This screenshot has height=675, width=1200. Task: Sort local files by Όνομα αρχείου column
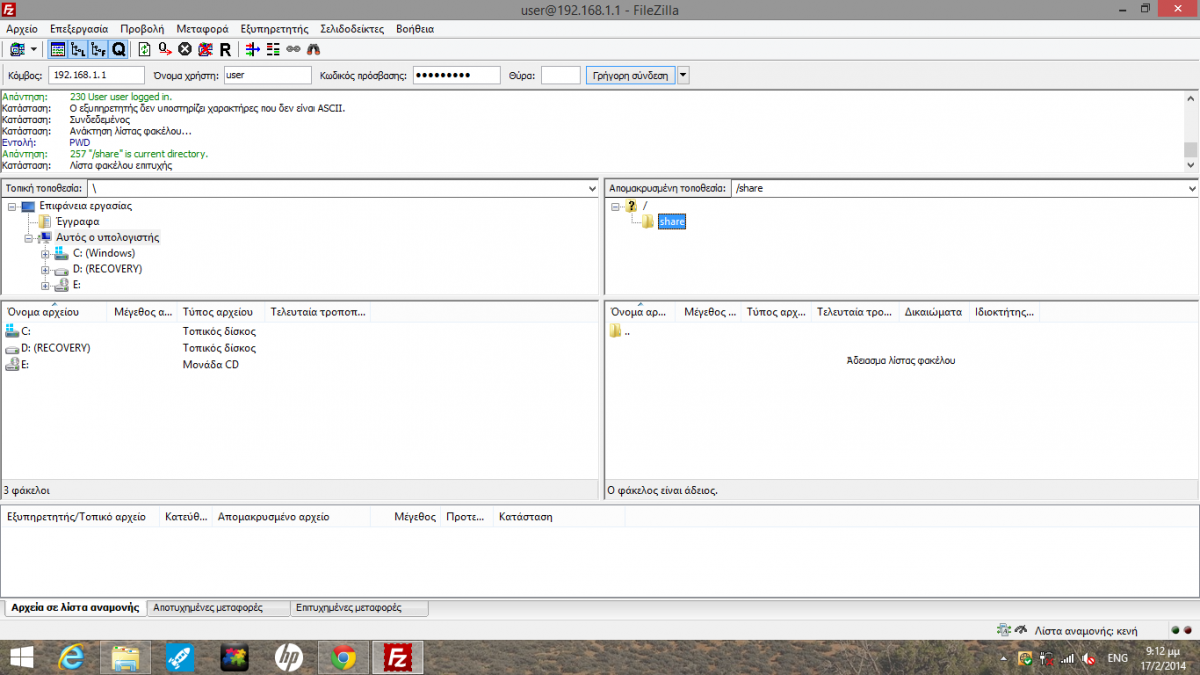(x=55, y=312)
